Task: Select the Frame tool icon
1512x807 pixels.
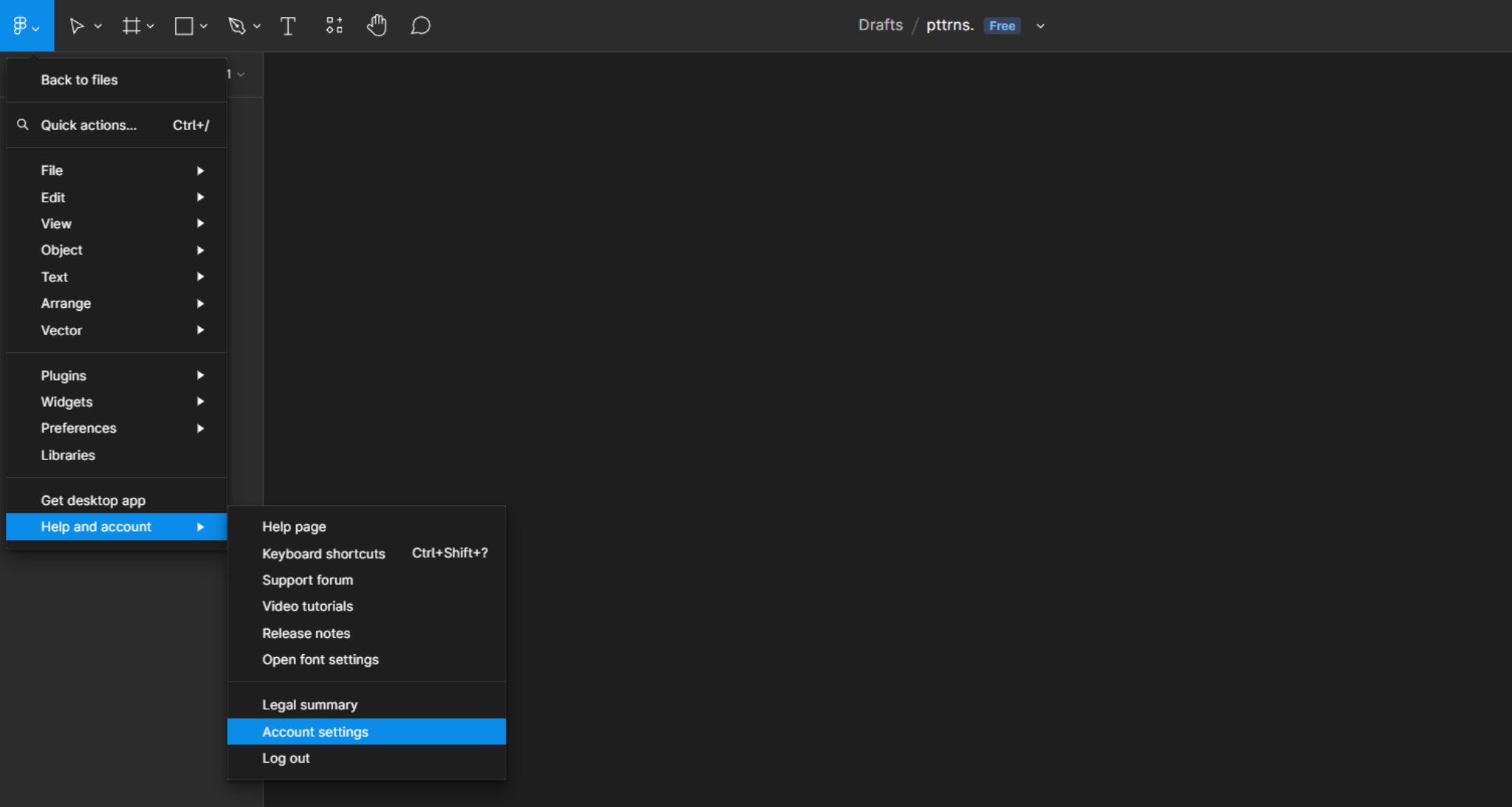Action: point(131,27)
